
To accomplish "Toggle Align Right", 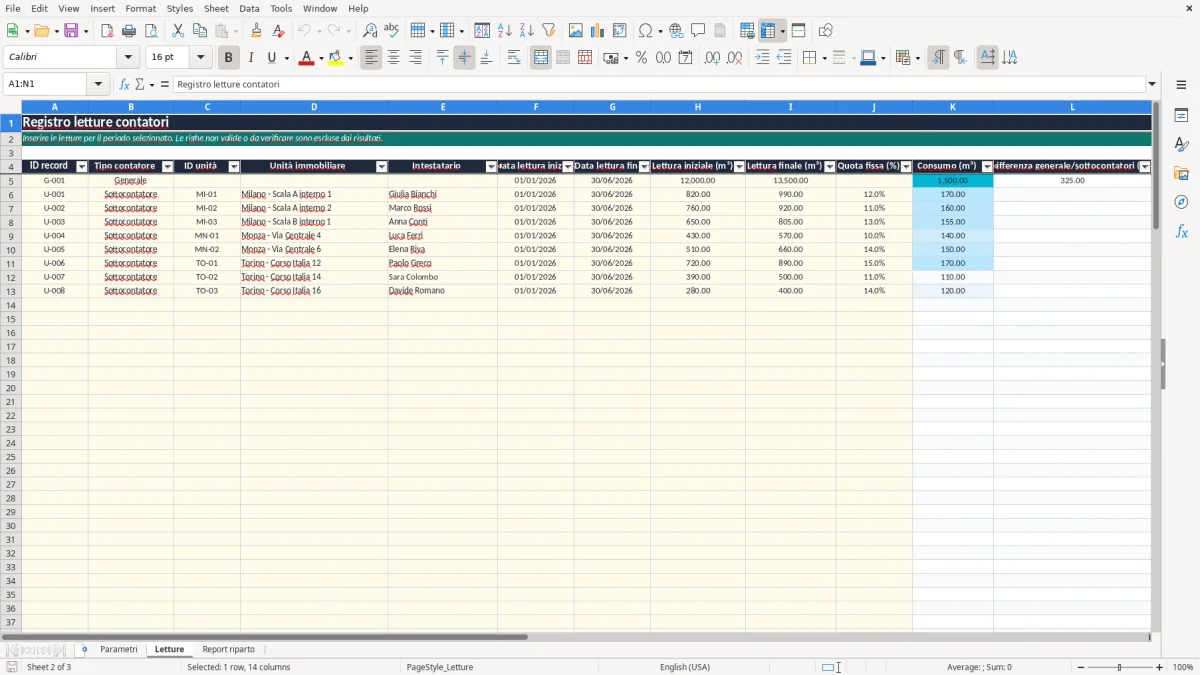I will (415, 58).
